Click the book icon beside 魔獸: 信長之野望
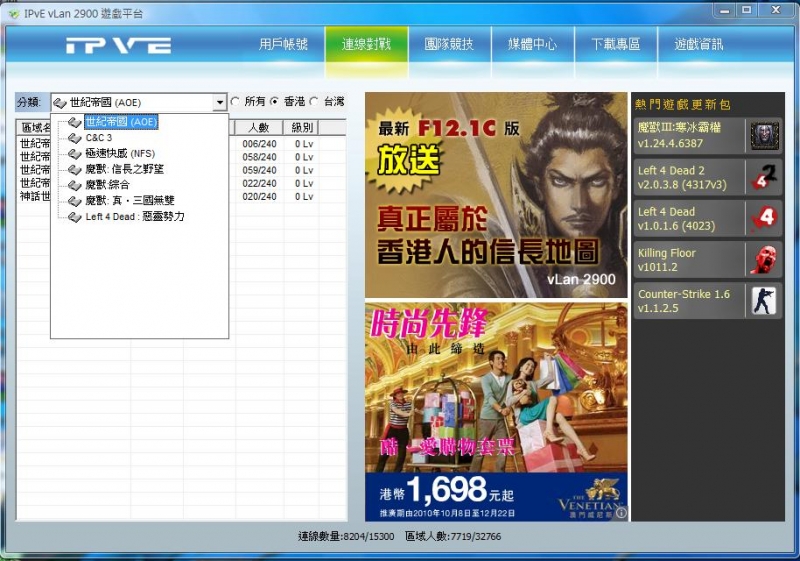Image resolution: width=800 pixels, height=561 pixels. (x=75, y=169)
